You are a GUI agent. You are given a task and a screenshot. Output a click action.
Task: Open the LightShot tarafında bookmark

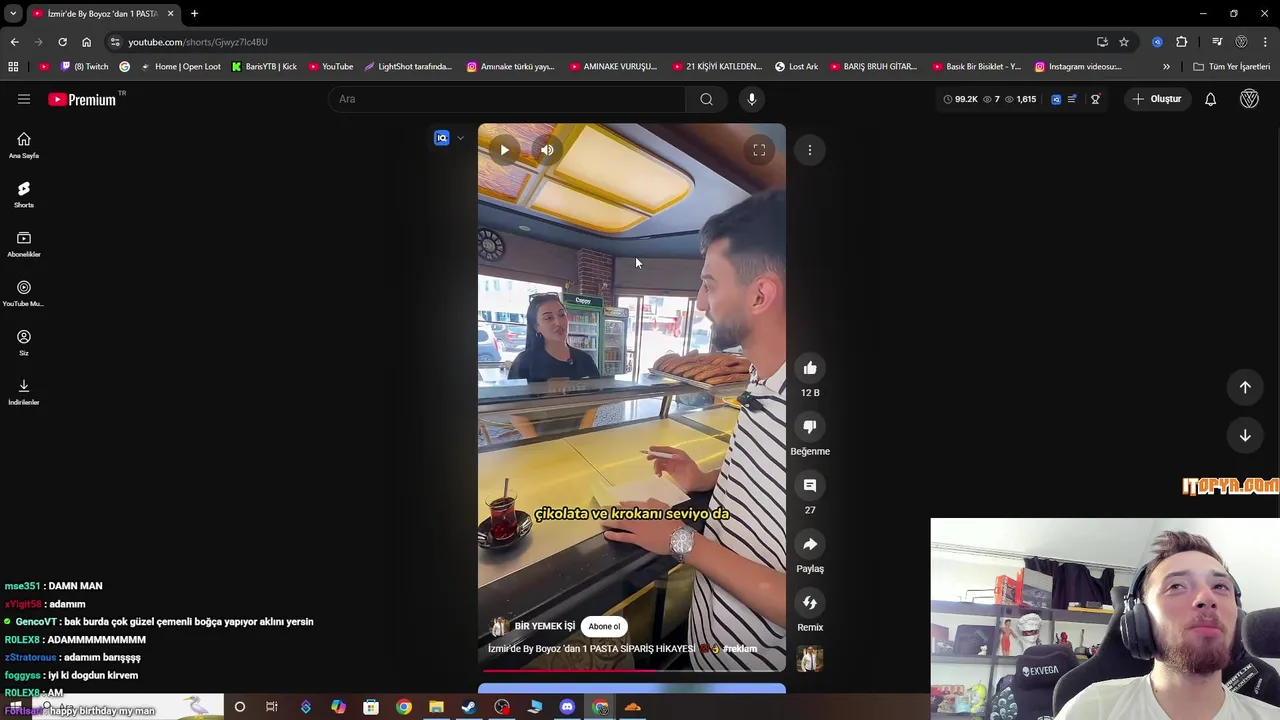pos(408,67)
